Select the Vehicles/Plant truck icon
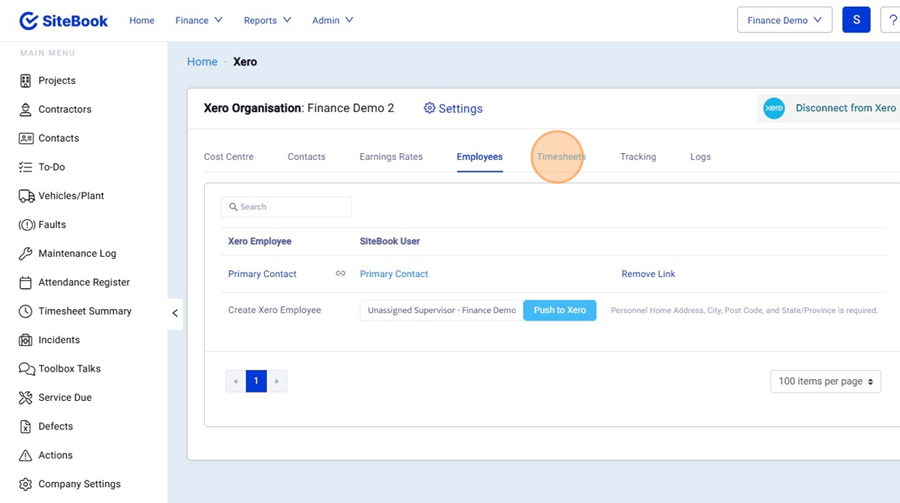Screen dimensions: 900x503 click(x=26, y=196)
